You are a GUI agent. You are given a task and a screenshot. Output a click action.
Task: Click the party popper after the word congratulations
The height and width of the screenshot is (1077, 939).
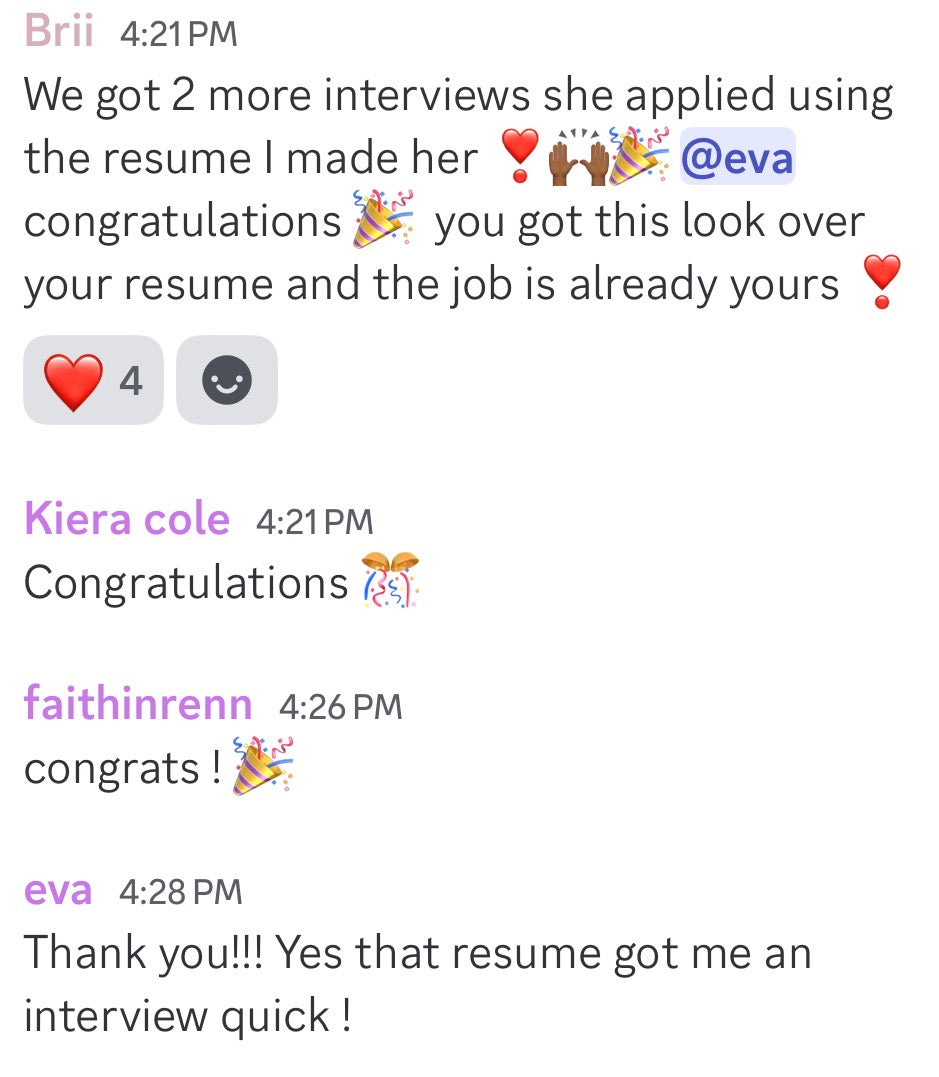click(x=383, y=219)
